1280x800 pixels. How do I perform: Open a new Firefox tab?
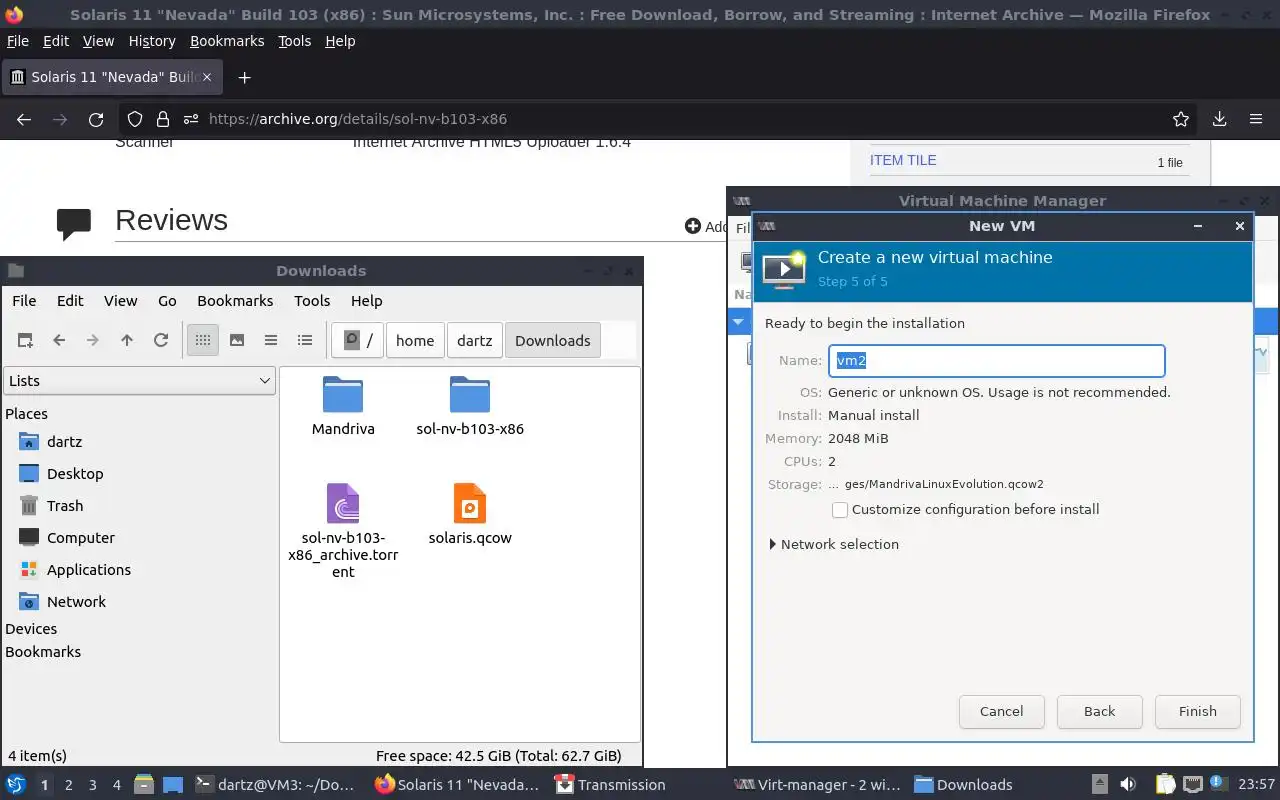pos(244,77)
